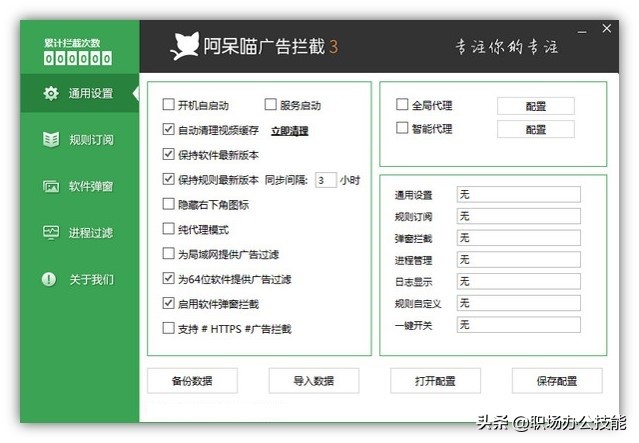Click the 打开配置 button

click(435, 381)
